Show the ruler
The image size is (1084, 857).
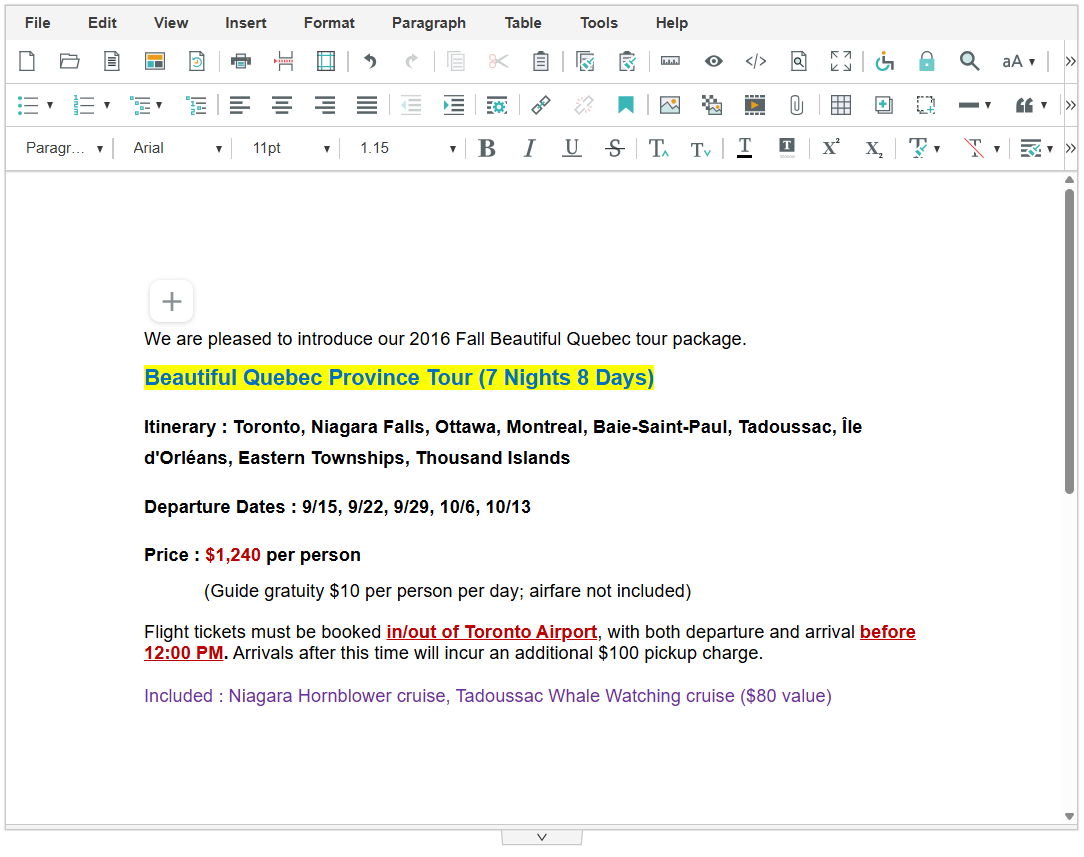click(x=670, y=62)
